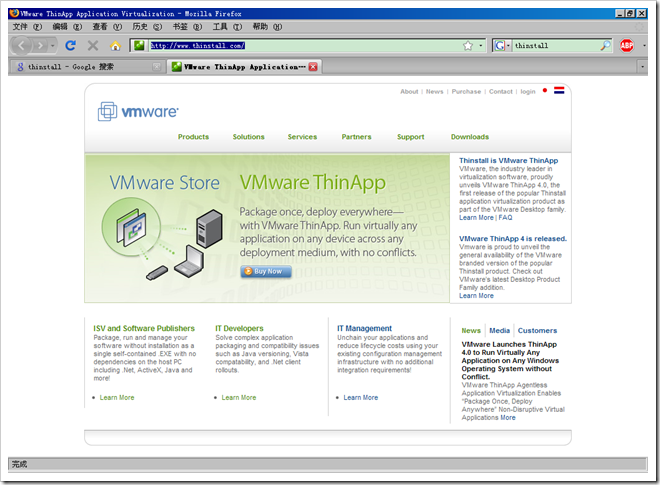Select the News tab in sidebar
This screenshot has height=485, width=660.
click(x=471, y=330)
